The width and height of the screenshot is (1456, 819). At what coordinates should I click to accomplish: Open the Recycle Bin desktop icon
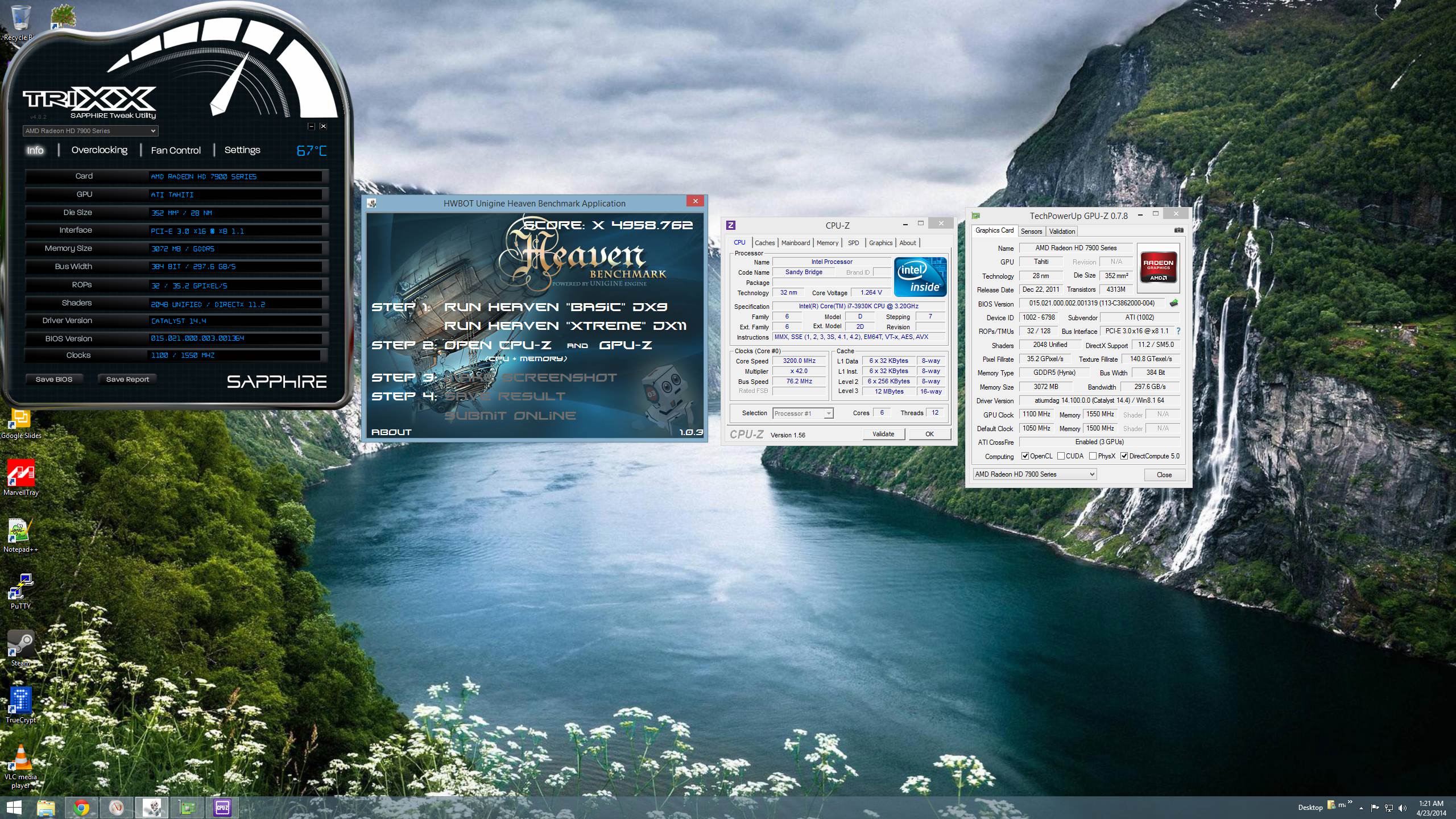[x=20, y=23]
